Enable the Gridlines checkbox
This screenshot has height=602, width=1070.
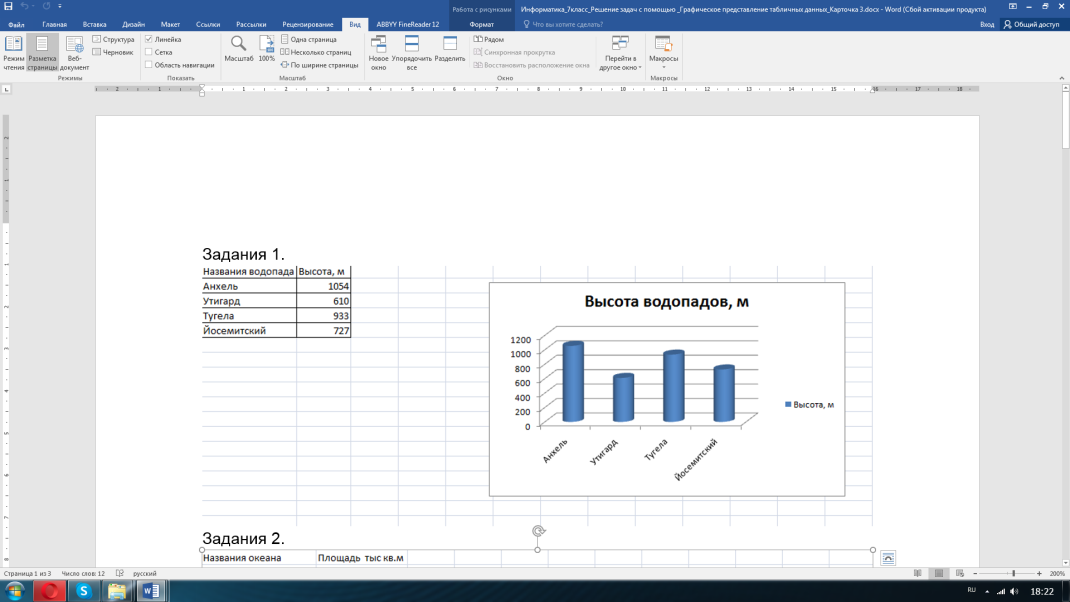click(158, 52)
